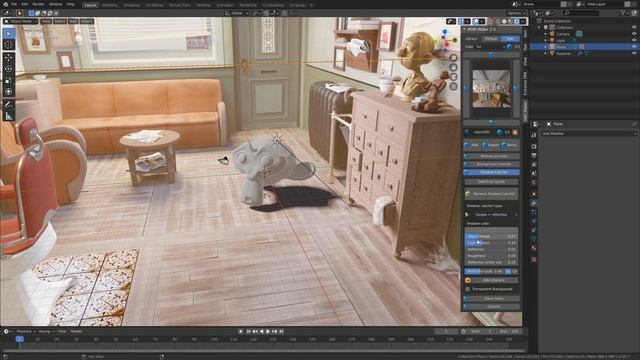Select Default library toggle
The width and height of the screenshot is (640, 360).
tap(491, 38)
